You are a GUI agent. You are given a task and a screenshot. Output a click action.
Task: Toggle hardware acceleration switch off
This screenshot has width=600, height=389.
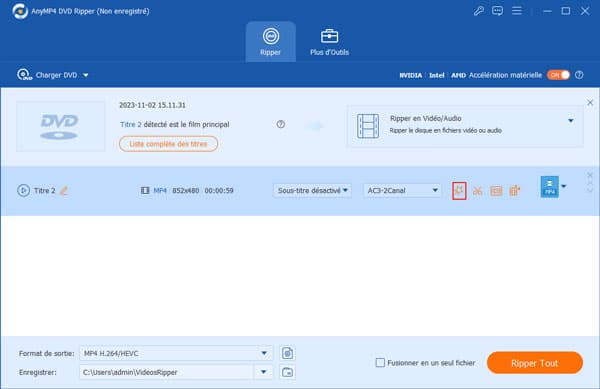point(558,75)
